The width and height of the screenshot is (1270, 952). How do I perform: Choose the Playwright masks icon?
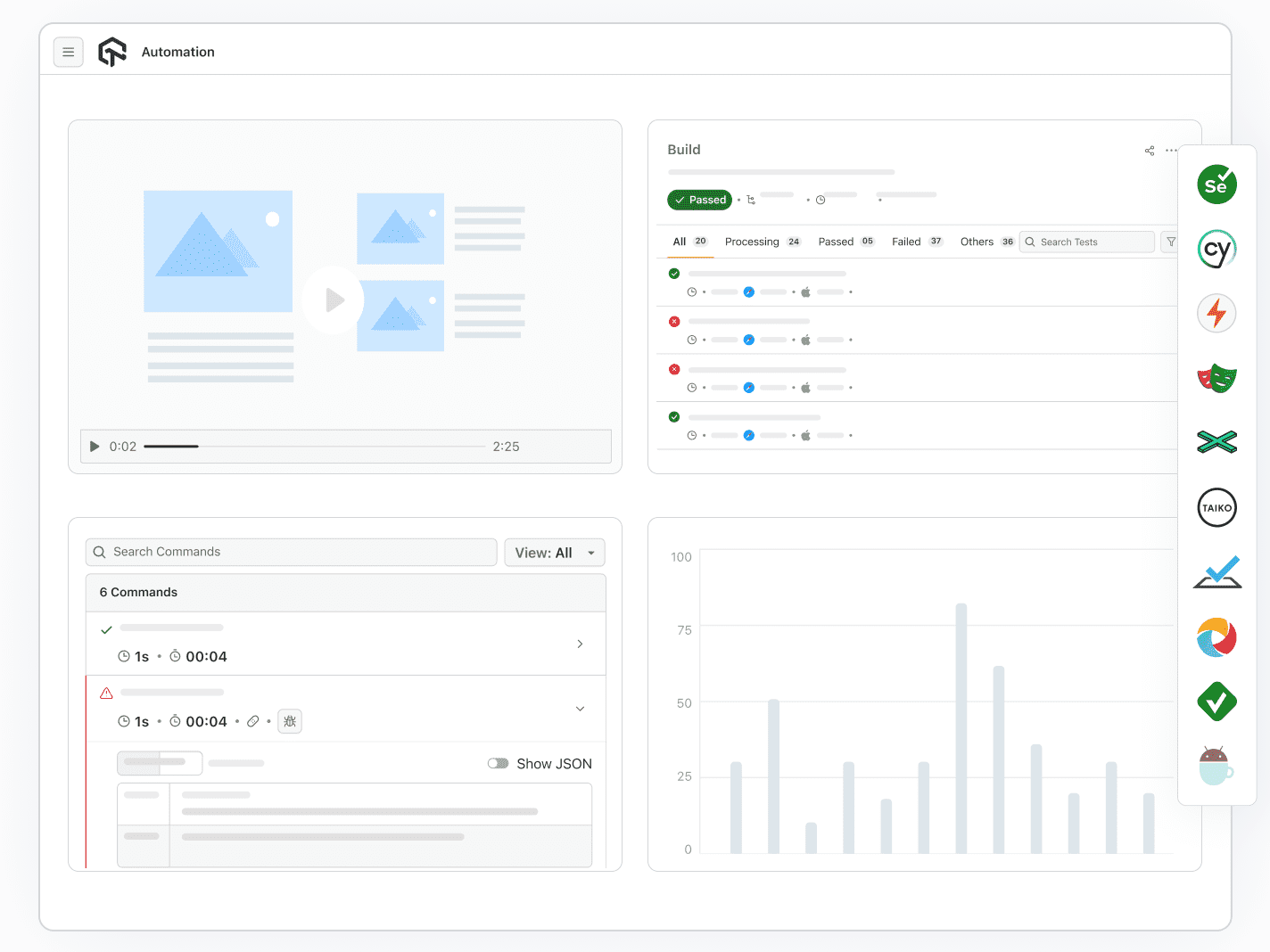[1216, 378]
